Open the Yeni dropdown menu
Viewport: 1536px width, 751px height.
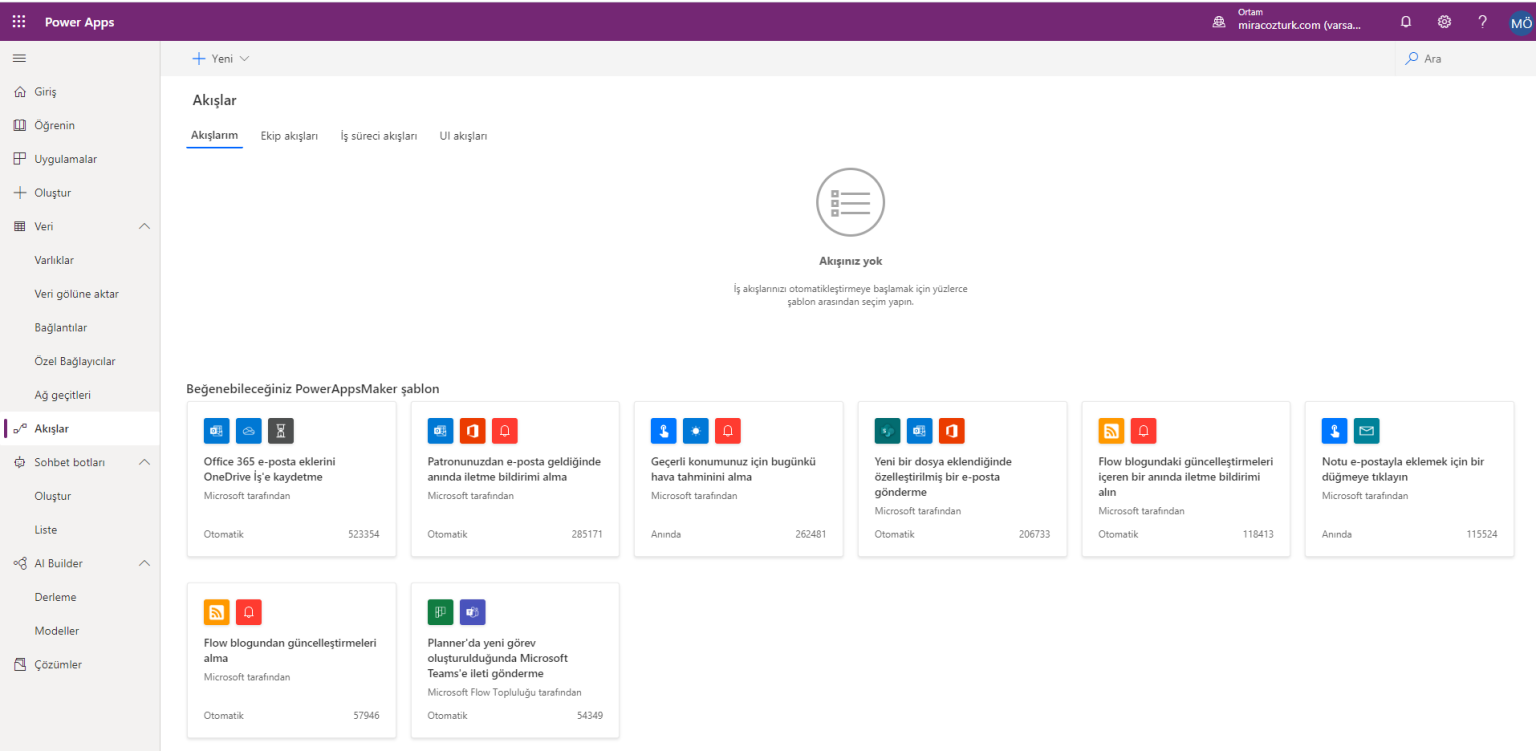click(x=221, y=59)
